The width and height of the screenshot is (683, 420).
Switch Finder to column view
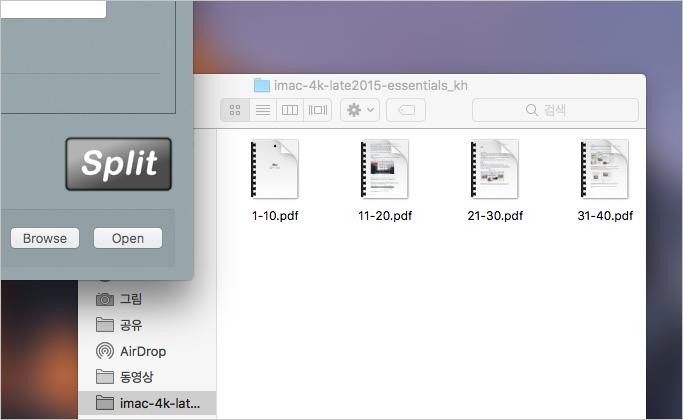[x=290, y=110]
